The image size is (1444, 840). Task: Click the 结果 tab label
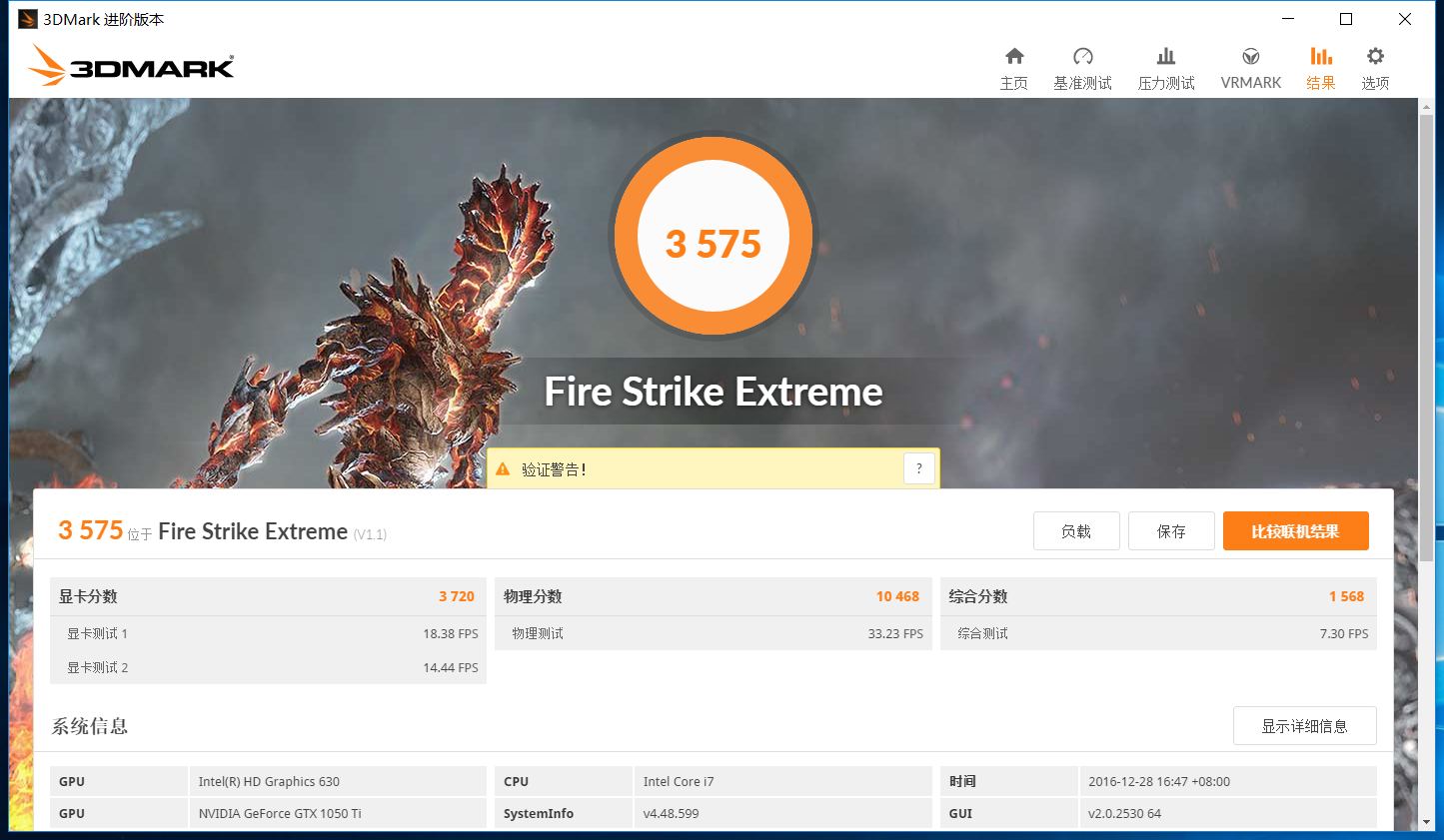click(x=1321, y=83)
